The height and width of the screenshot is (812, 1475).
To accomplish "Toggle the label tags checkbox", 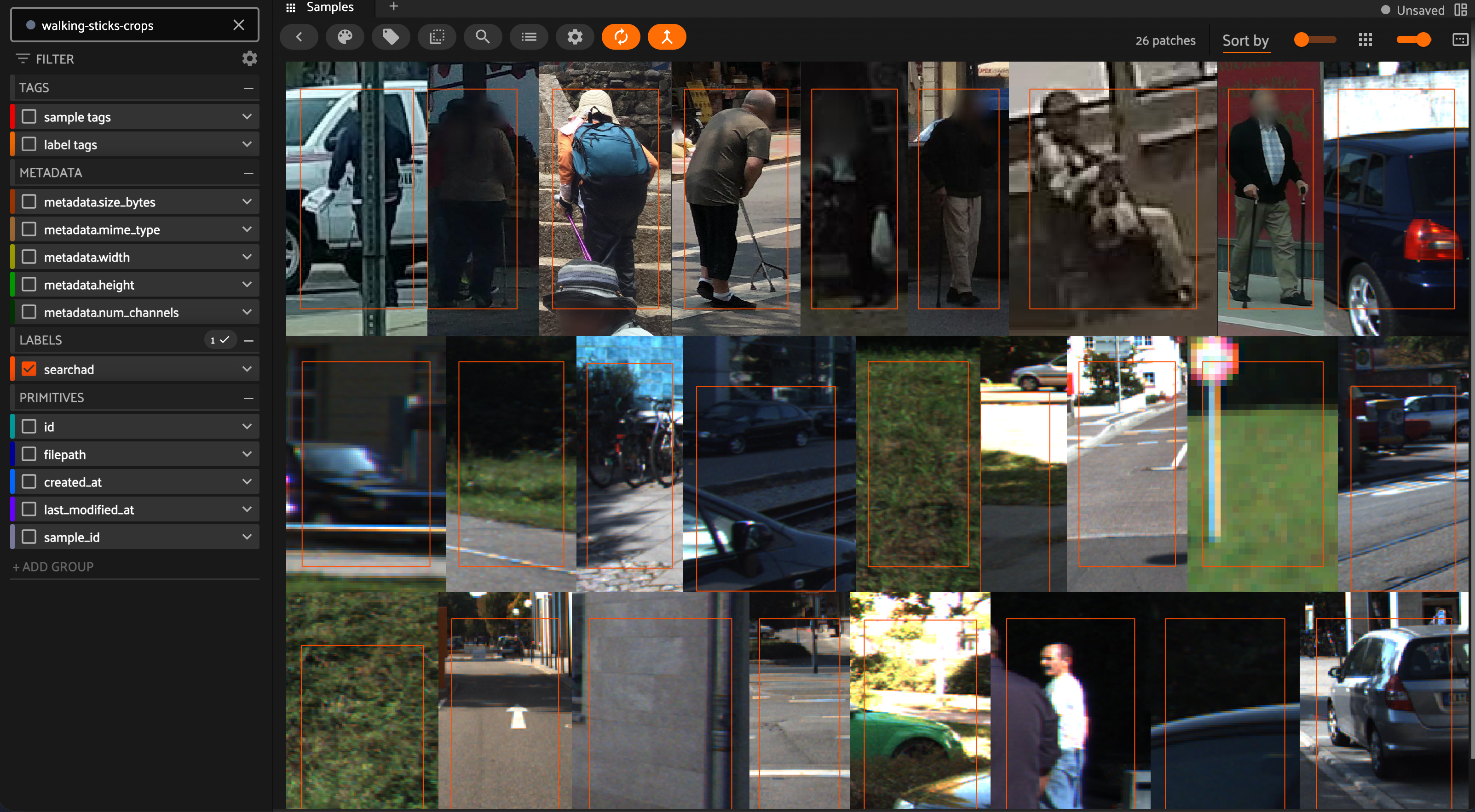I will coord(29,144).
